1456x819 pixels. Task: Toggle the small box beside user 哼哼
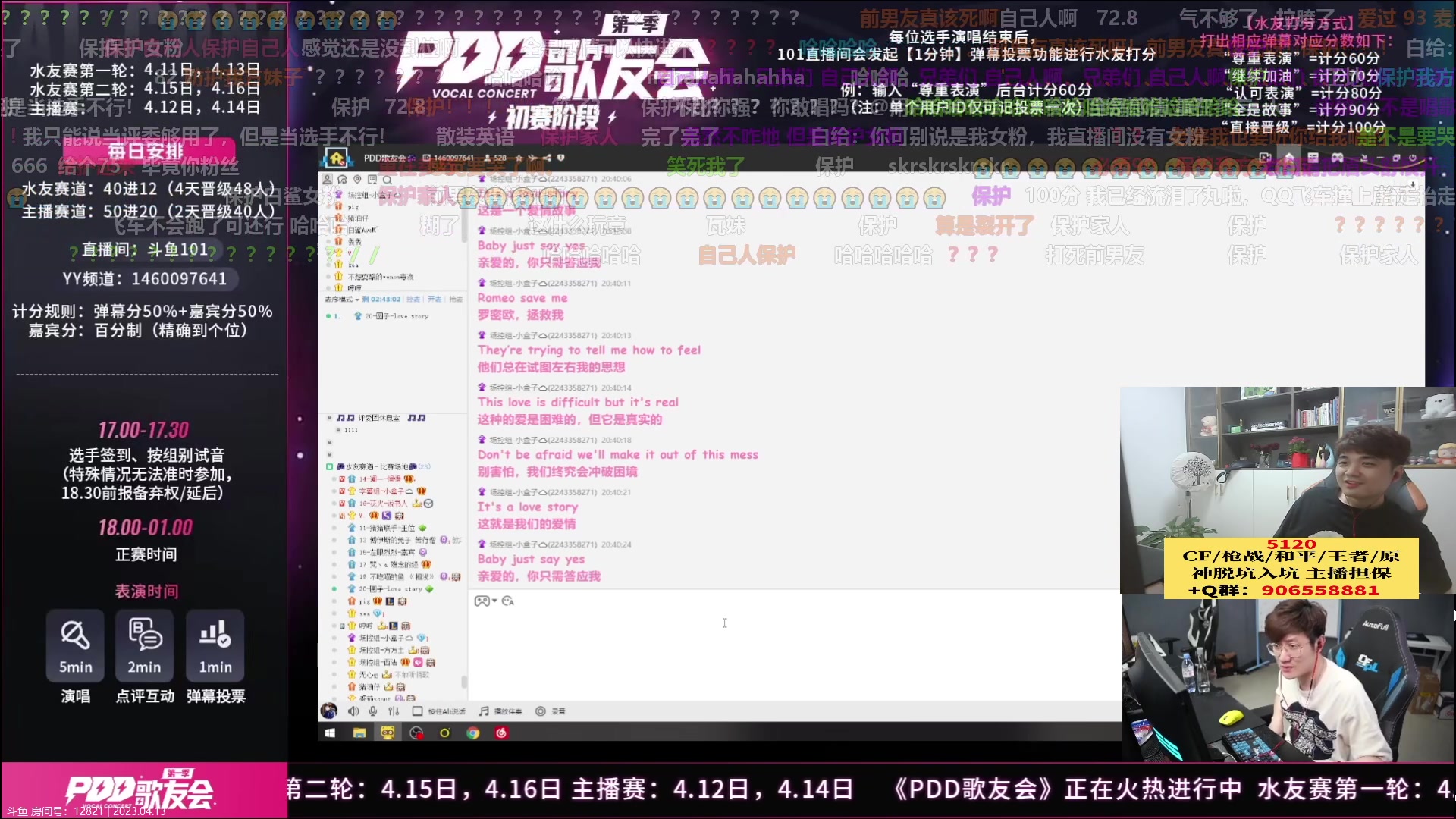[342, 626]
